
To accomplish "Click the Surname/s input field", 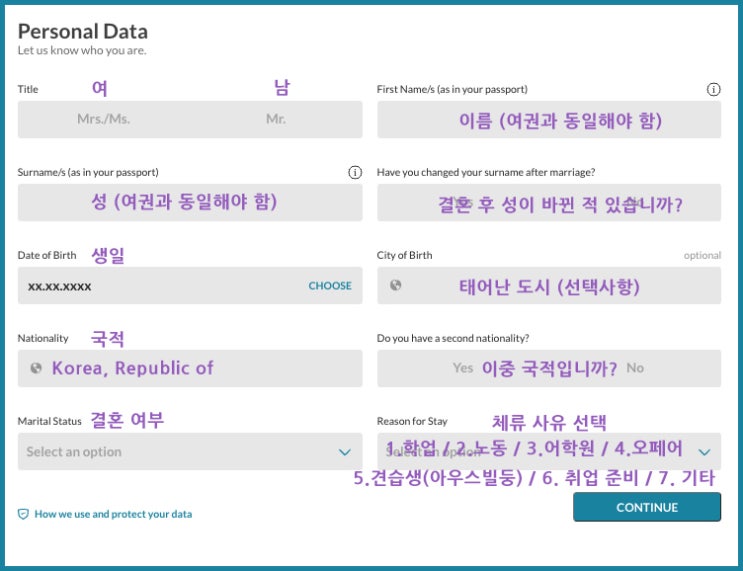I will (190, 202).
